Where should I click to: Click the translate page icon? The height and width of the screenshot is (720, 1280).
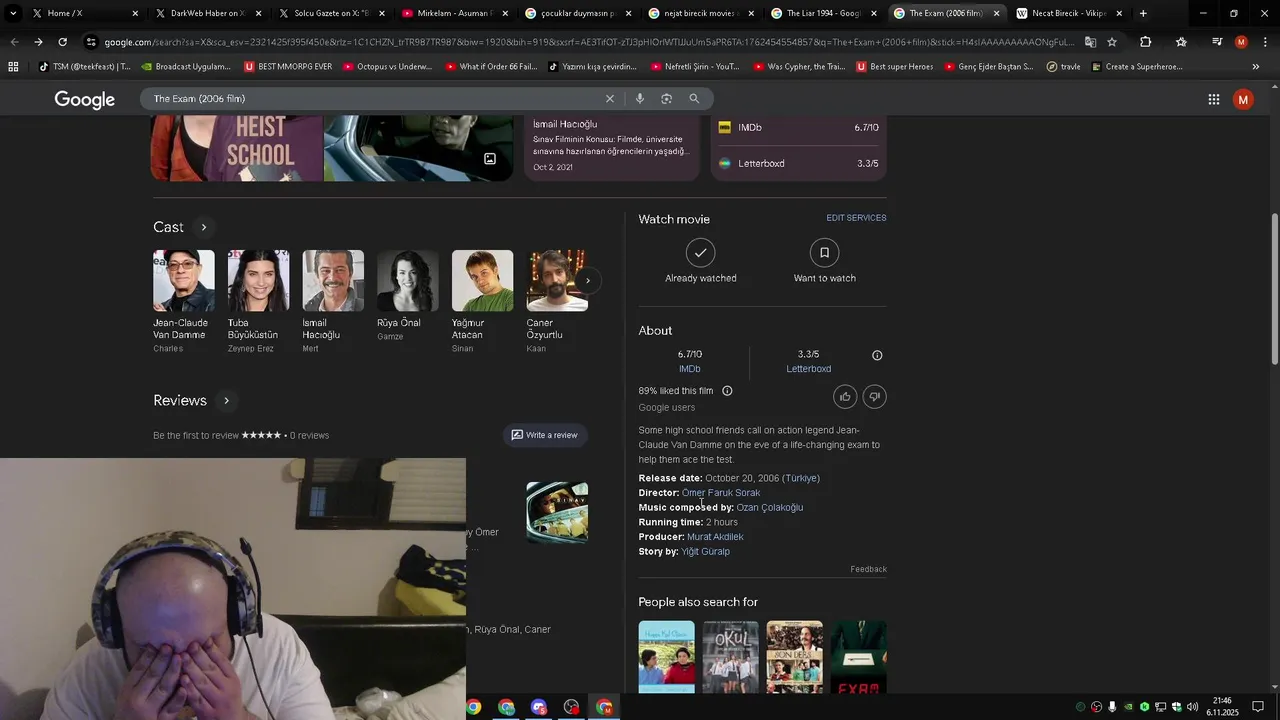pyautogui.click(x=1090, y=42)
